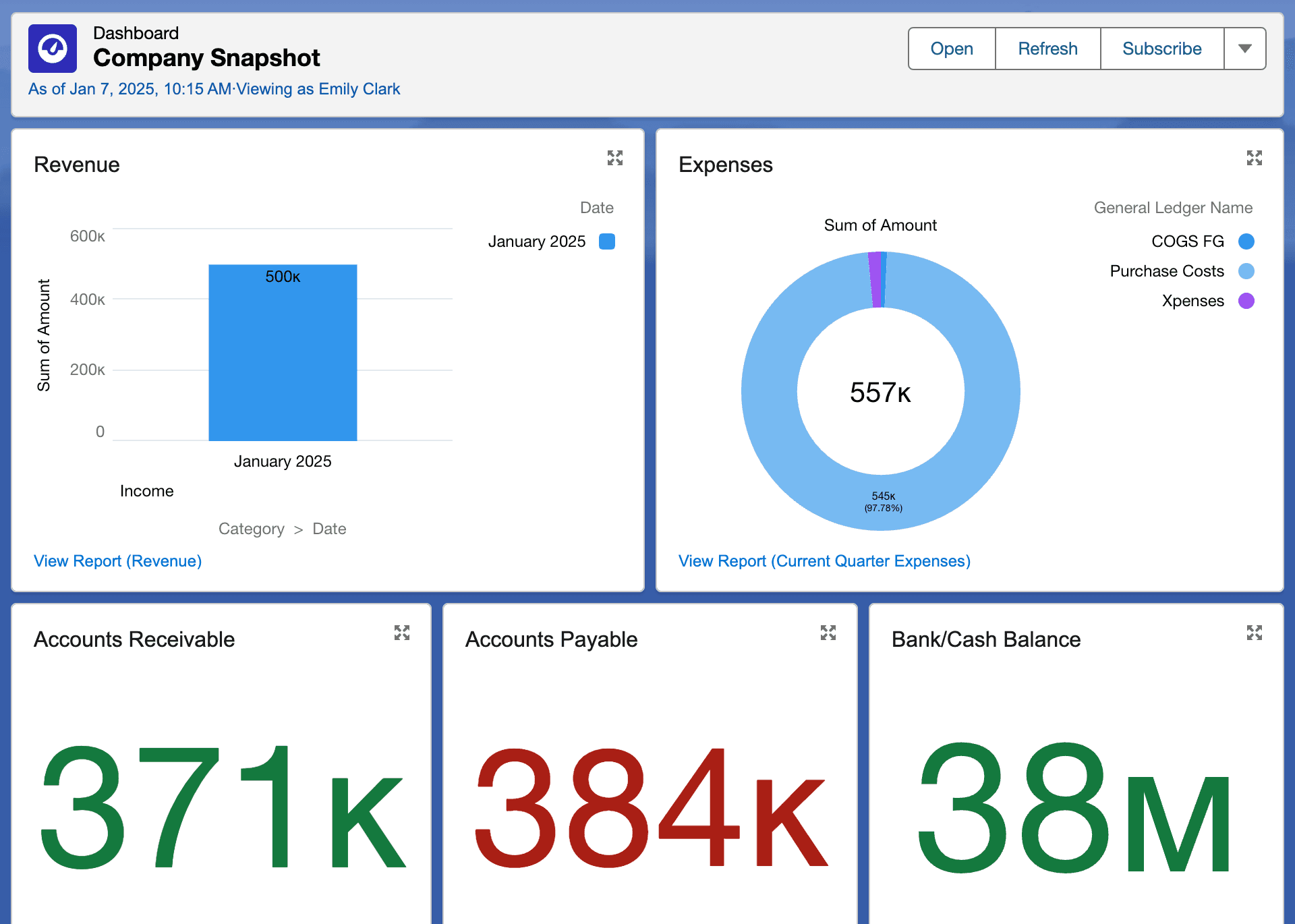Click the 500K January 2025 revenue bar
Screen dimensions: 1295x924
(283, 353)
